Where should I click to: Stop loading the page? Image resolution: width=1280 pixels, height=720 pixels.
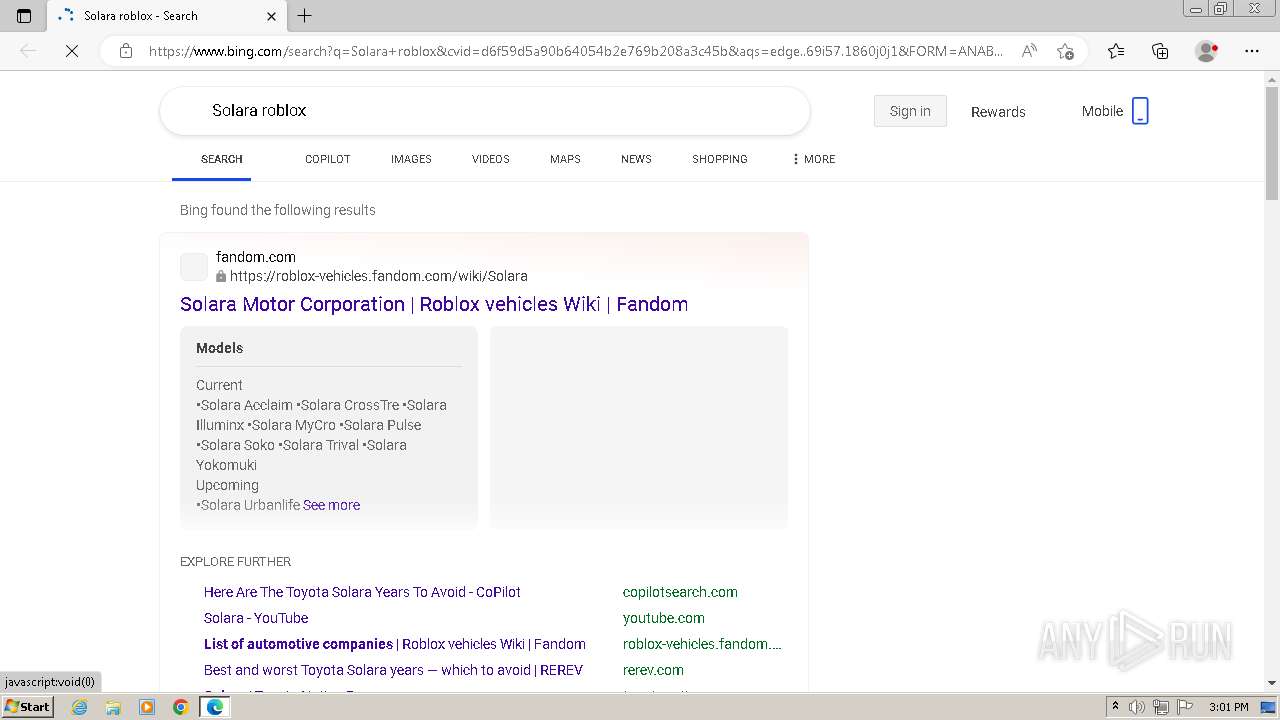pos(72,51)
